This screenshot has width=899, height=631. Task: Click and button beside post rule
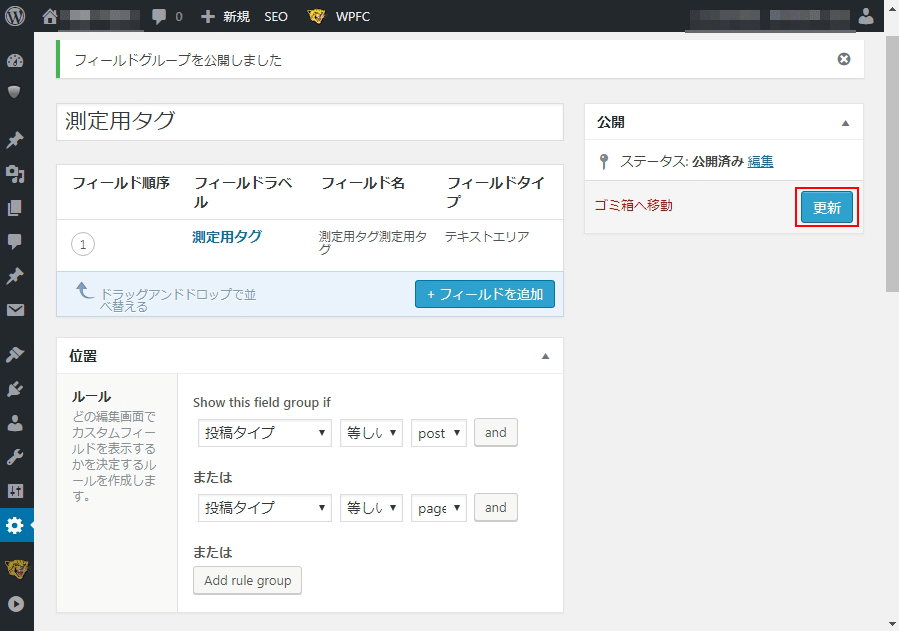tap(495, 433)
